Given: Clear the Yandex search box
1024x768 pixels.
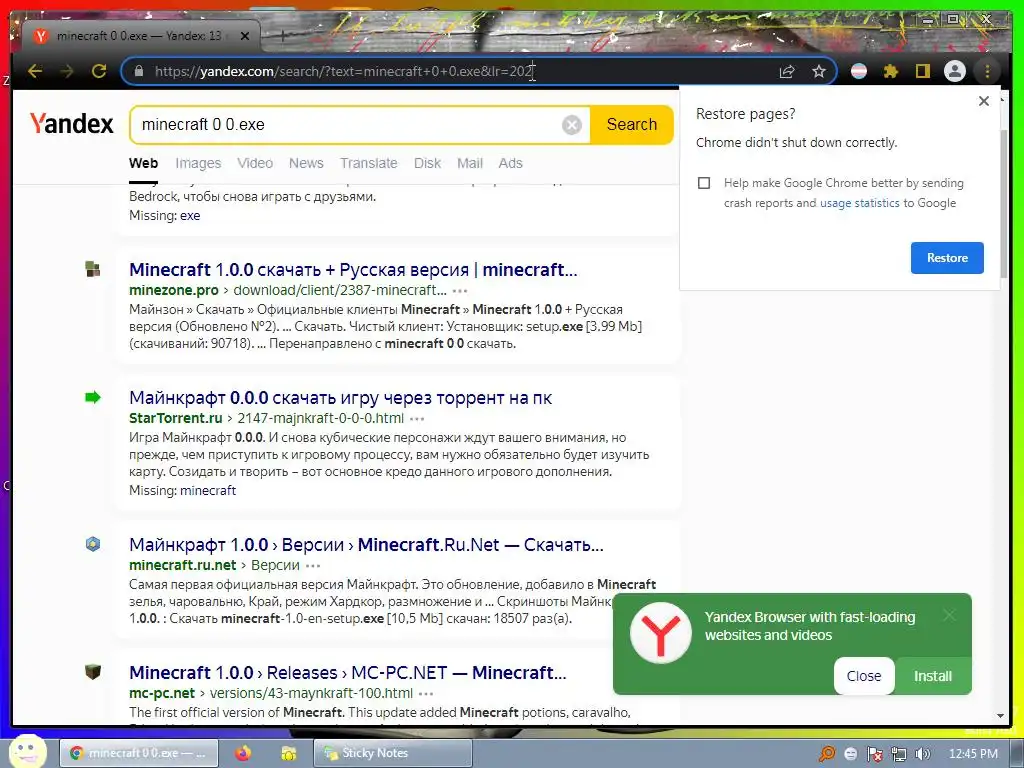Looking at the screenshot, I should 571,124.
